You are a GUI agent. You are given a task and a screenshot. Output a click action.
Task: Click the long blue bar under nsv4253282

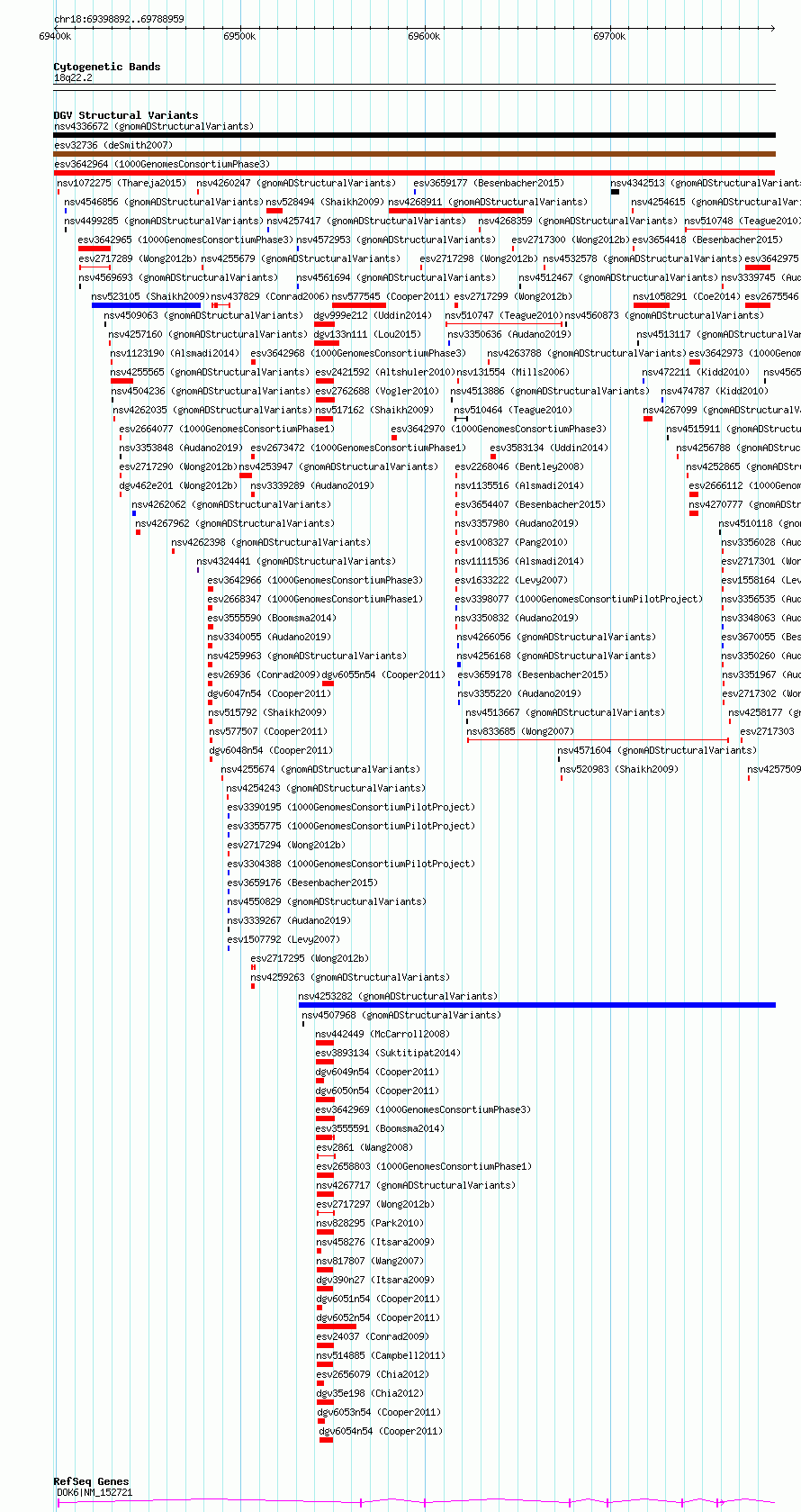pyautogui.click(x=536, y=1005)
